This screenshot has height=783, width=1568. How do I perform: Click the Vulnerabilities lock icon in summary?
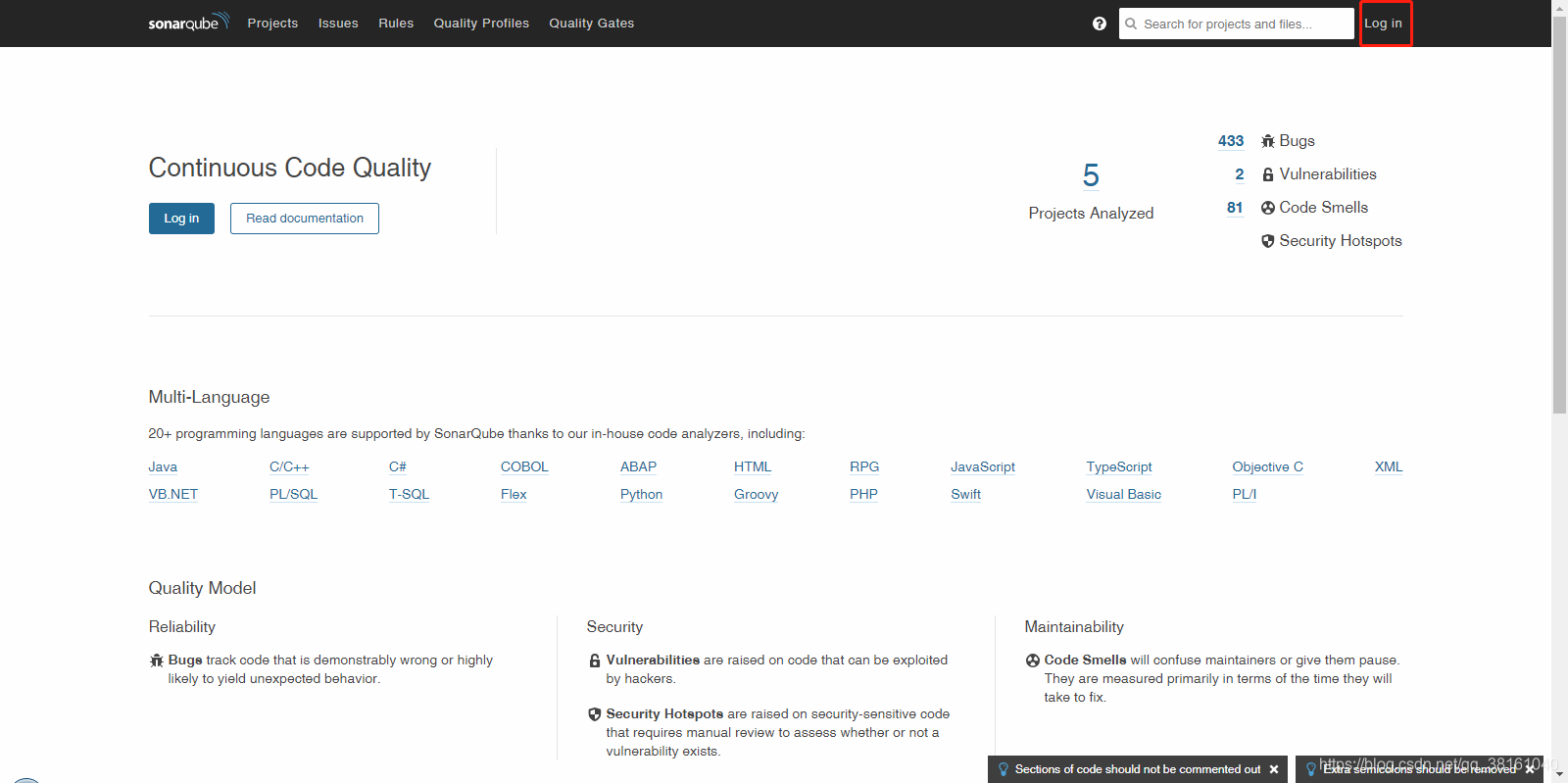(x=1268, y=174)
